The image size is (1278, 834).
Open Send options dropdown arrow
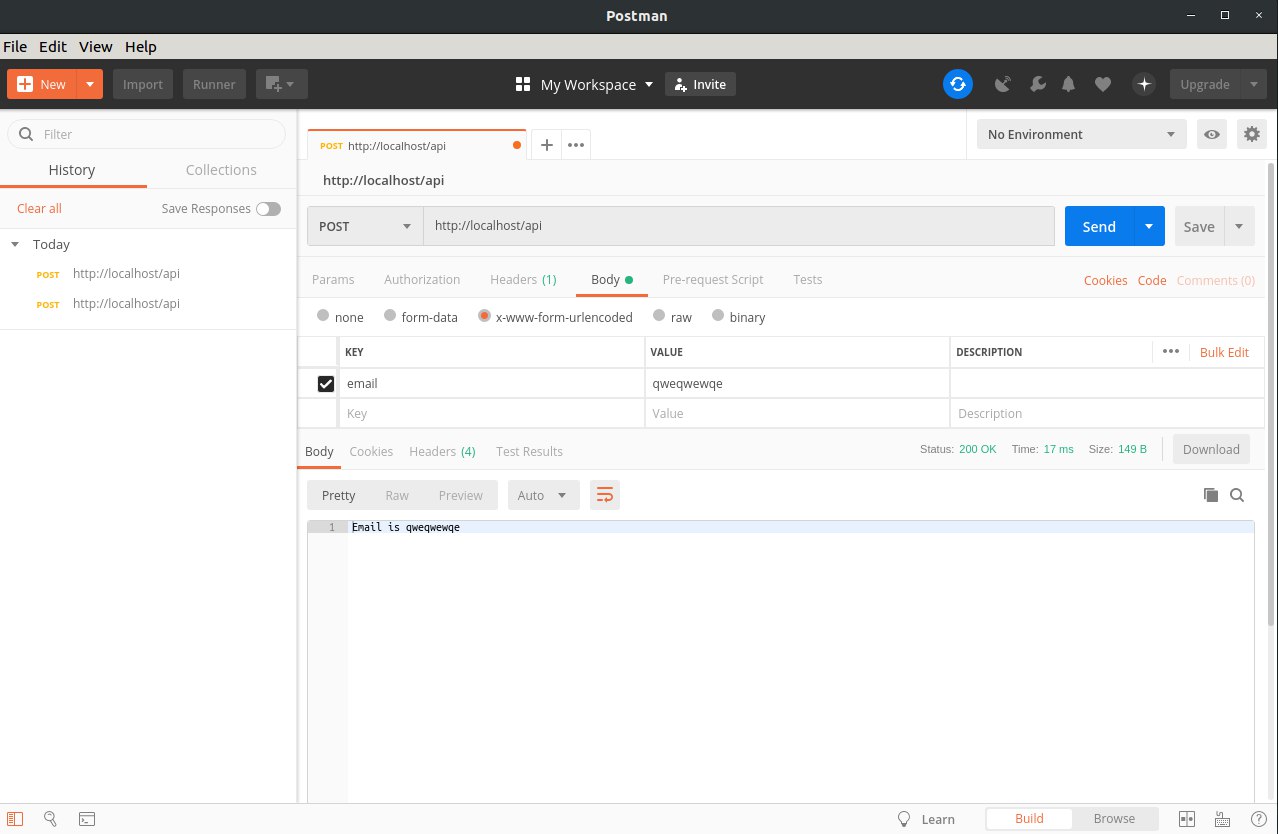(x=1149, y=226)
